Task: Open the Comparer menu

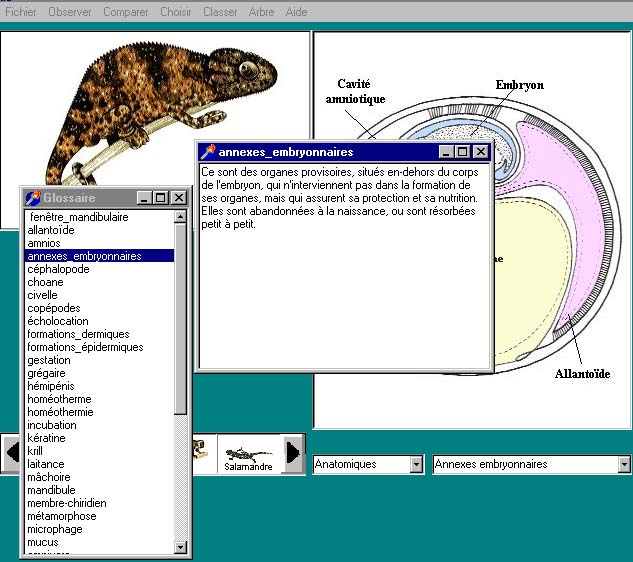Action: click(x=125, y=12)
